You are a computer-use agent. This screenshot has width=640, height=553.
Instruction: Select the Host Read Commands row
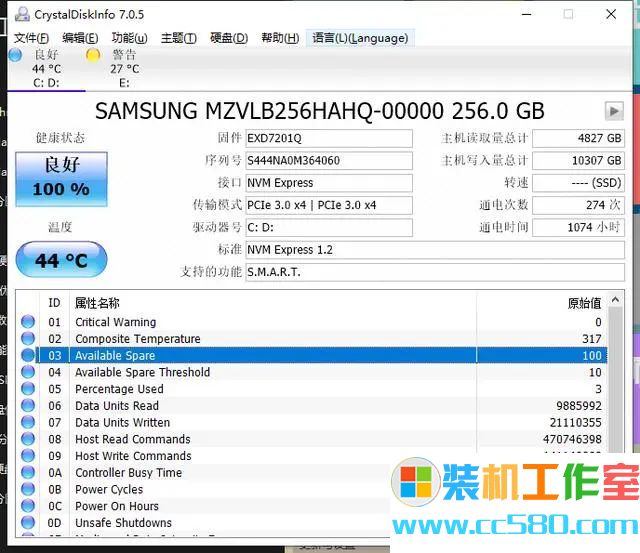[312, 439]
